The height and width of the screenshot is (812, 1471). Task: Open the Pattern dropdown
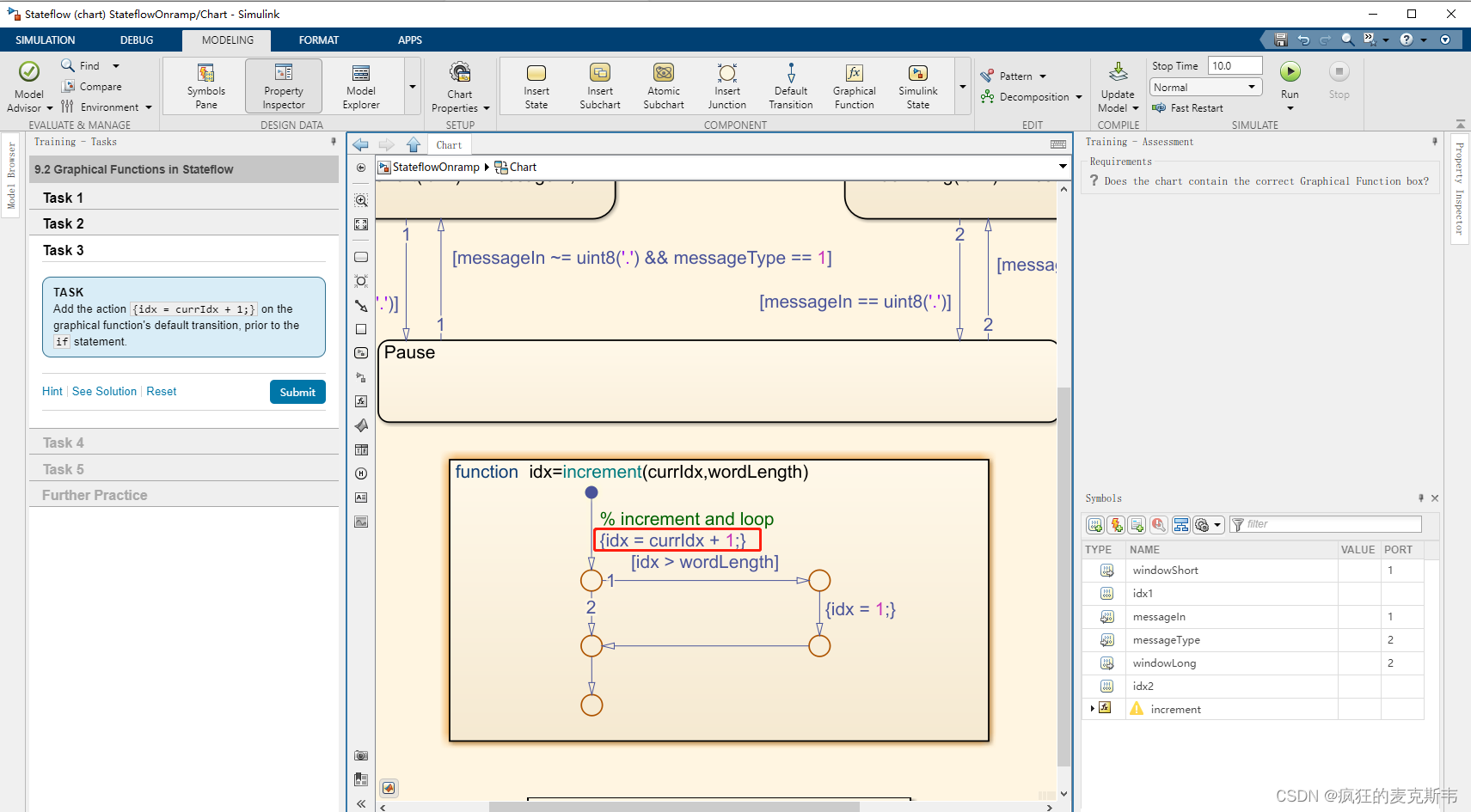(x=1043, y=76)
